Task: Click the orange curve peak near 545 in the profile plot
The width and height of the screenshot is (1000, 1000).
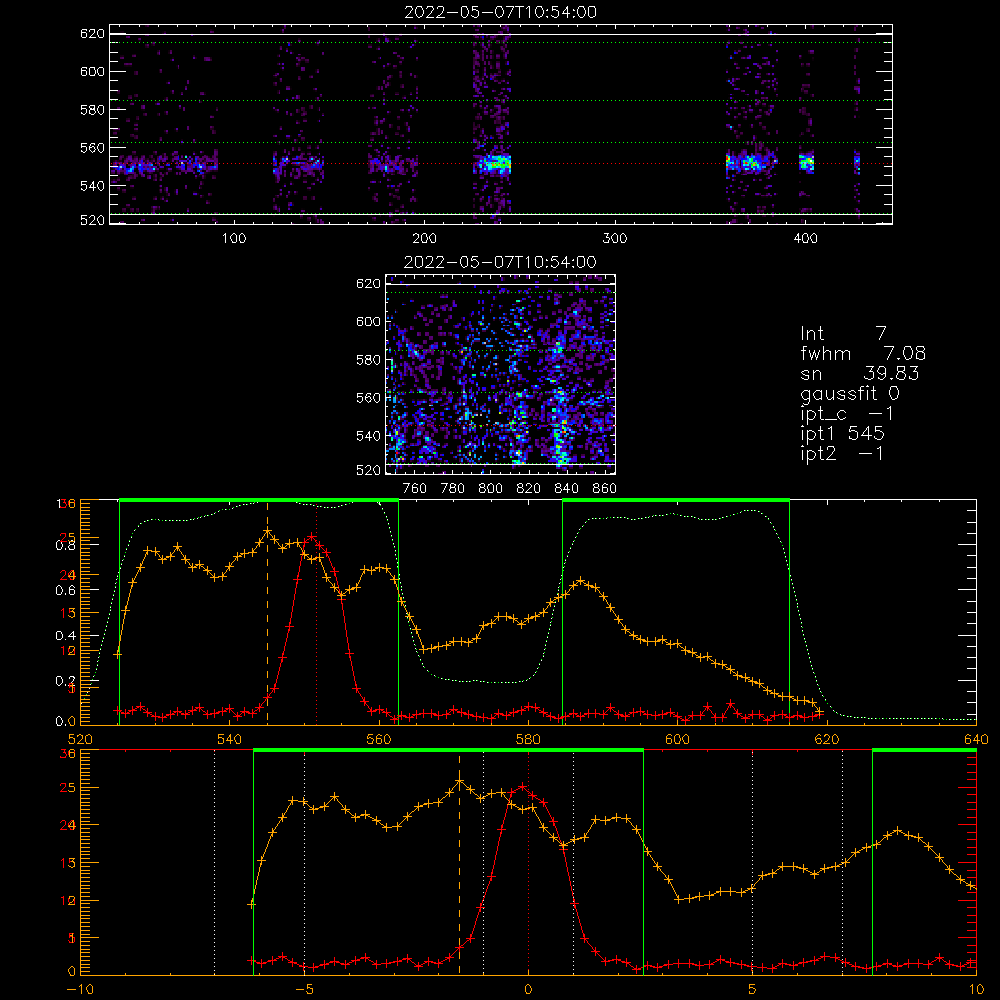Action: click(x=268, y=531)
